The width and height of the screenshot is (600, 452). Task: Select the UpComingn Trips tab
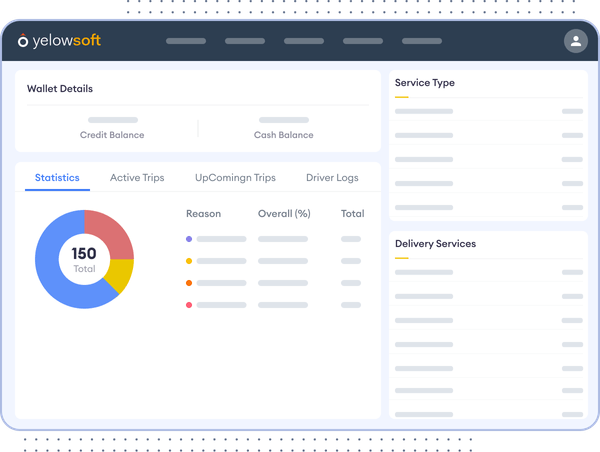(235, 178)
